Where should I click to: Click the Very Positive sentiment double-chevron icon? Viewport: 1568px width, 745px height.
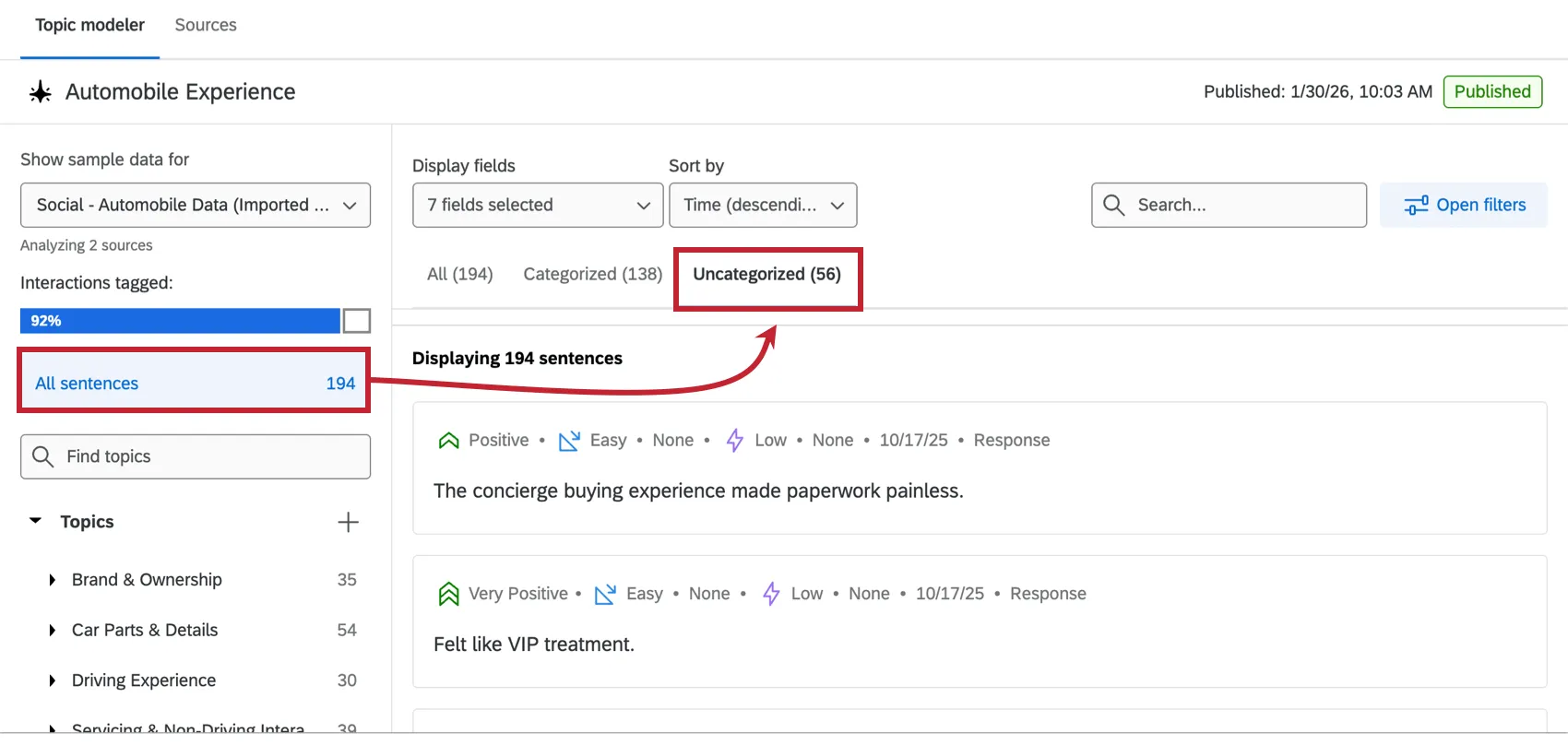coord(448,594)
